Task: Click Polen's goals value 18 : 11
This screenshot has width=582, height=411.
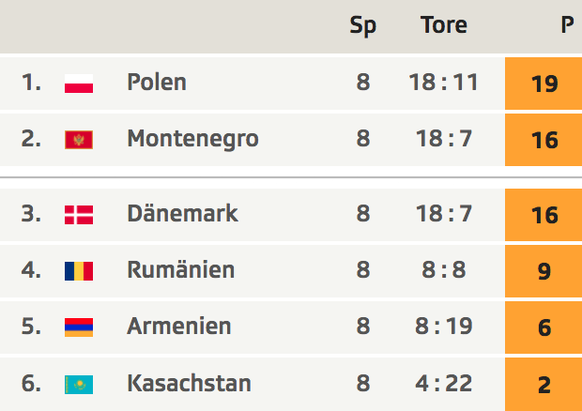Action: (444, 82)
